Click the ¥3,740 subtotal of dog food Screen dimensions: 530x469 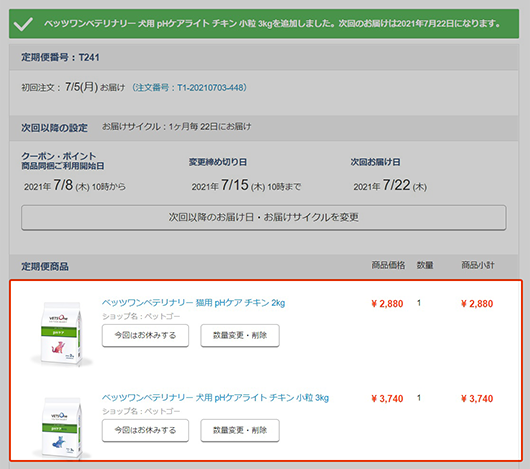coord(477,399)
